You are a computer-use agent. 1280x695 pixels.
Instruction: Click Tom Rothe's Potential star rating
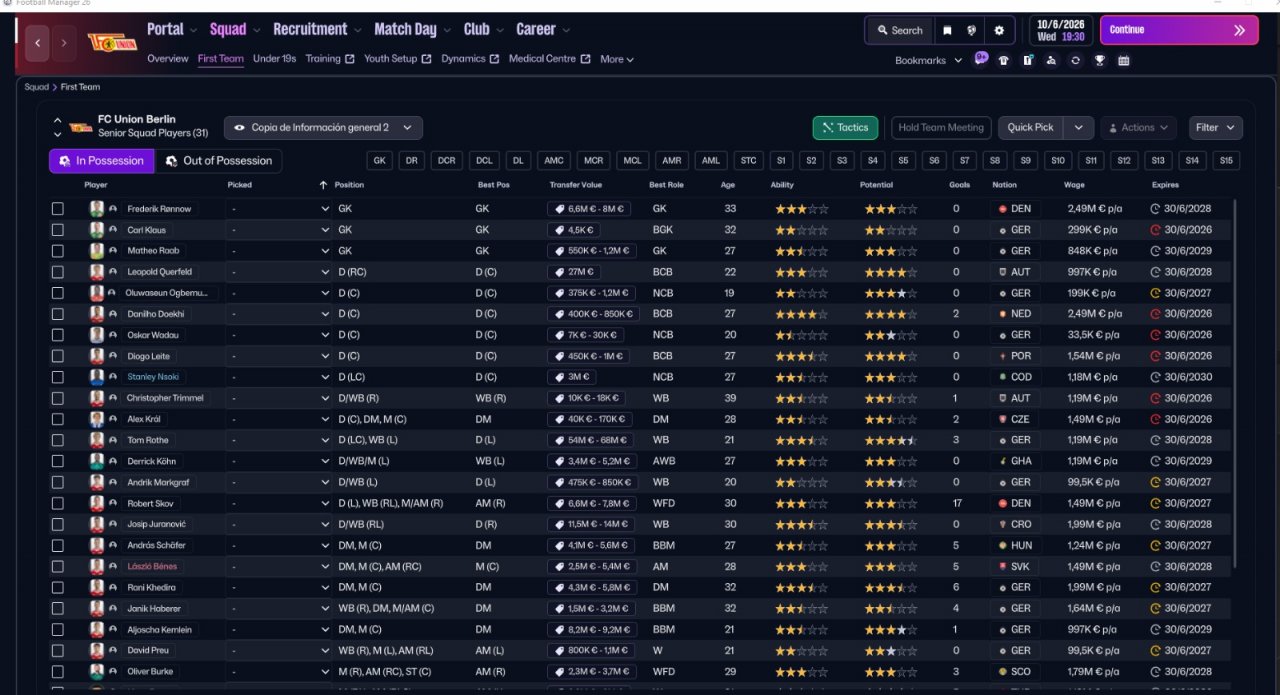tap(890, 441)
